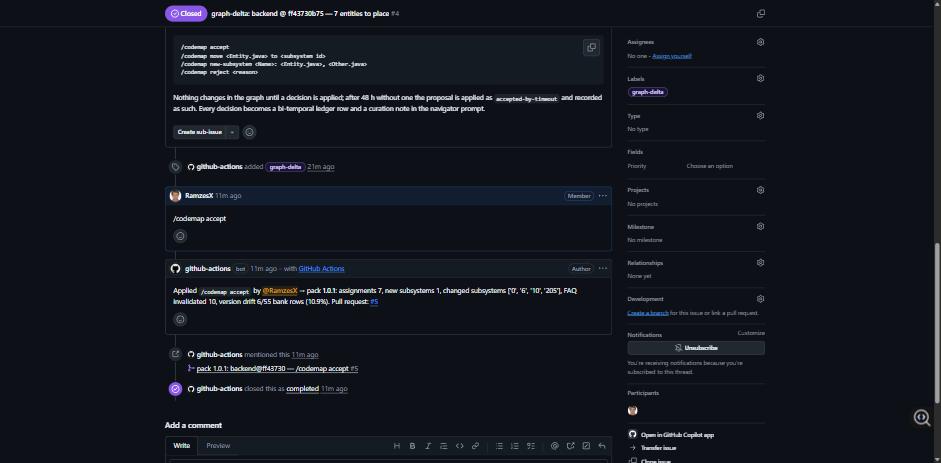The image size is (941, 463).
Task: Click the '11m ago' timestamp on RamzesX's comment
Action: tap(228, 196)
